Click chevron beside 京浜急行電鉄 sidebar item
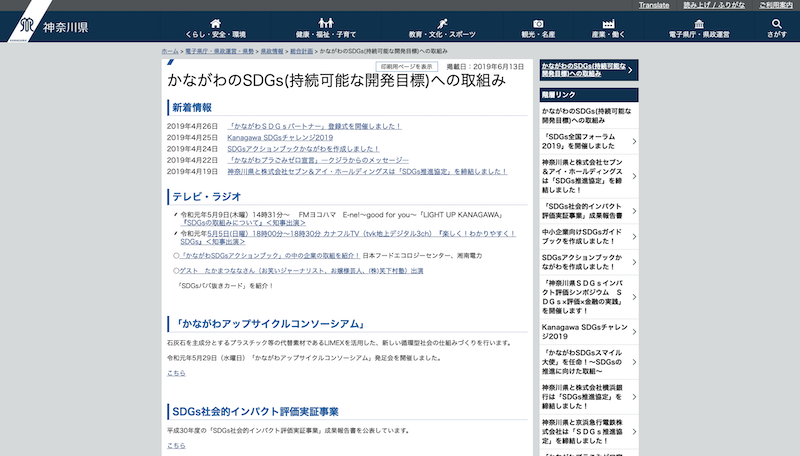 pyautogui.click(x=634, y=432)
